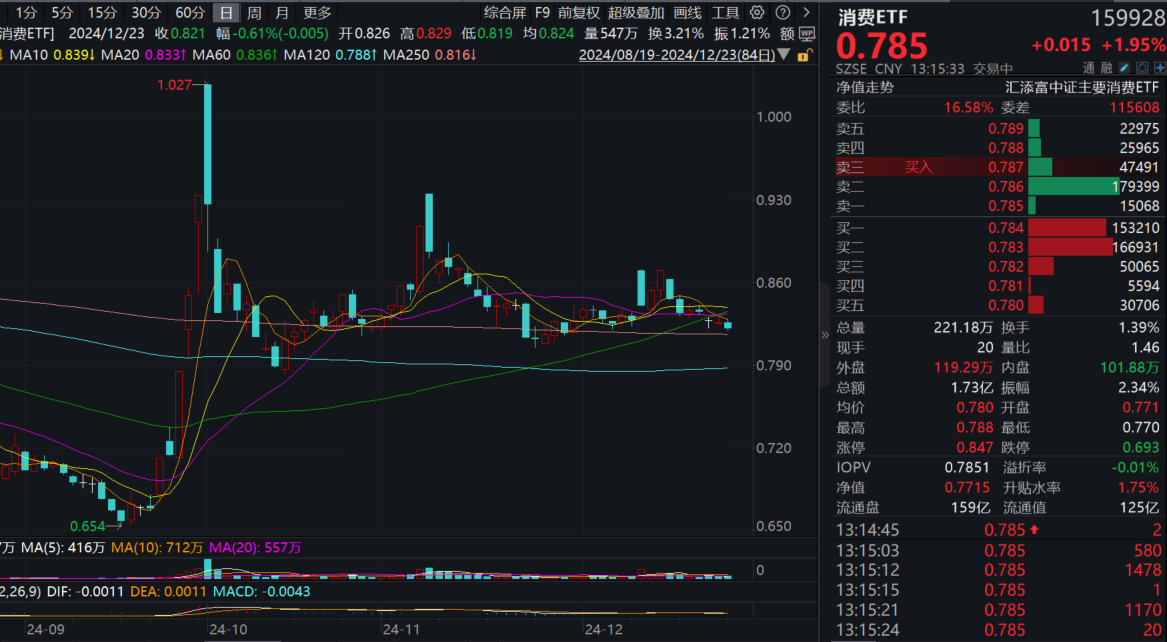Viewport: 1167px width, 642px height.
Task: Select the 画线 drawing tool
Action: click(687, 12)
